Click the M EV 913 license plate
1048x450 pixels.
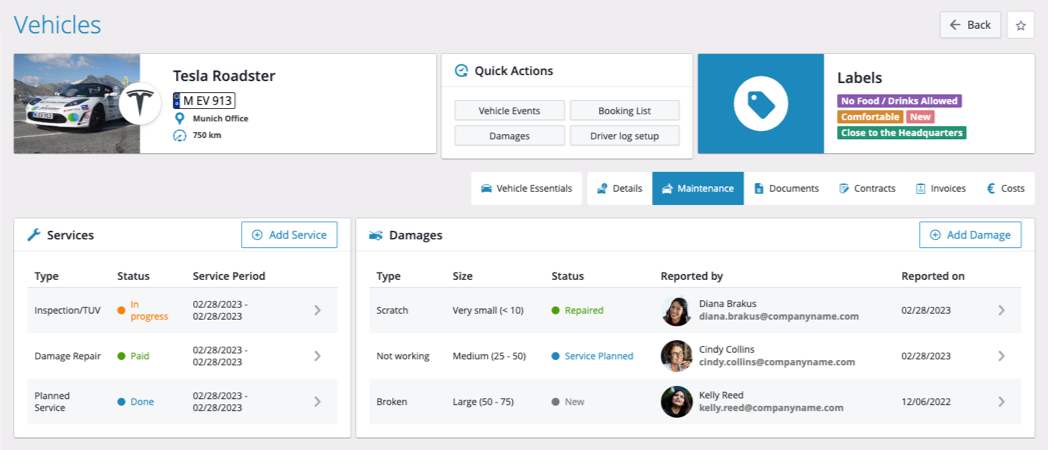click(x=205, y=100)
